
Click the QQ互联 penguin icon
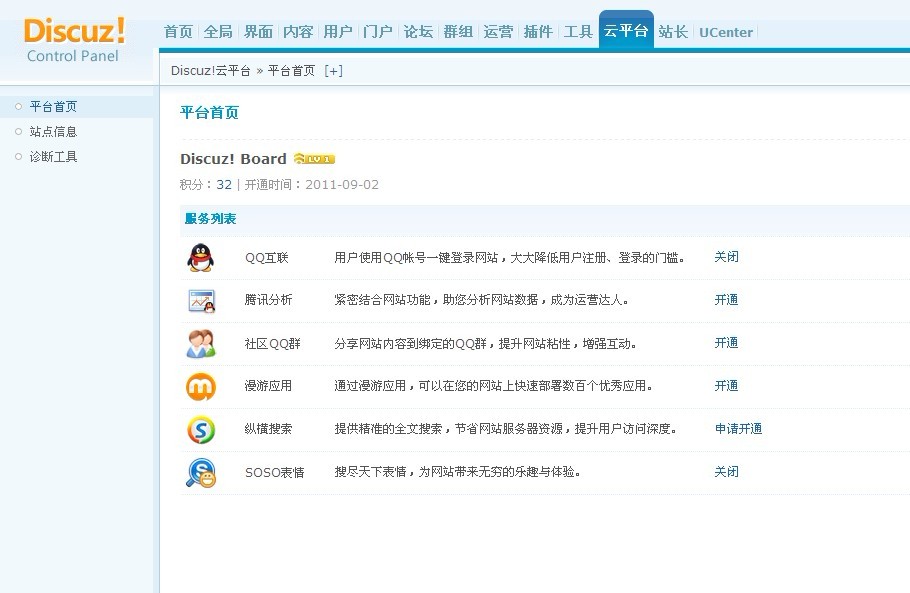(201, 258)
